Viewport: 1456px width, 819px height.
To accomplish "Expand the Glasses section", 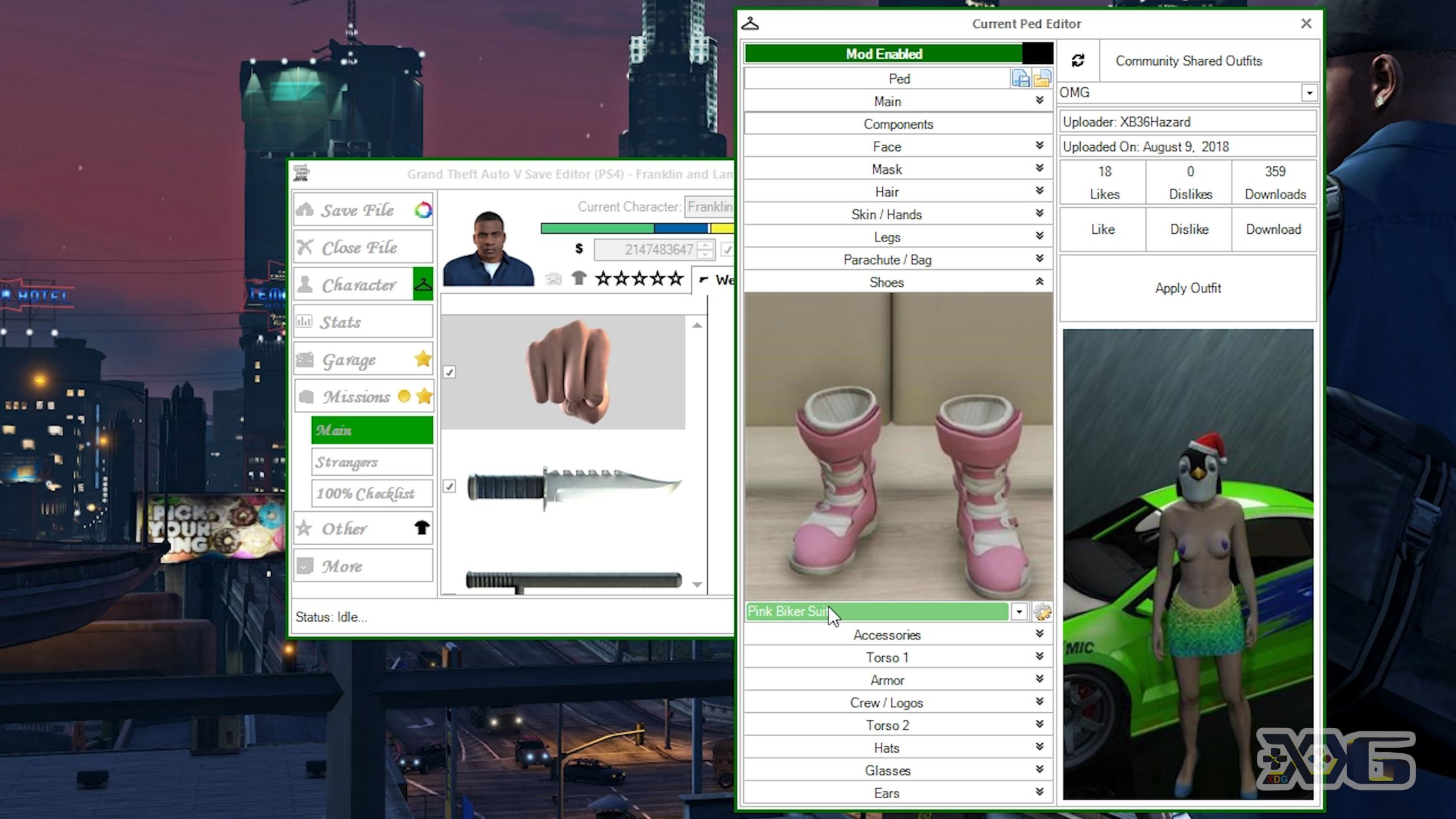I will coord(898,770).
